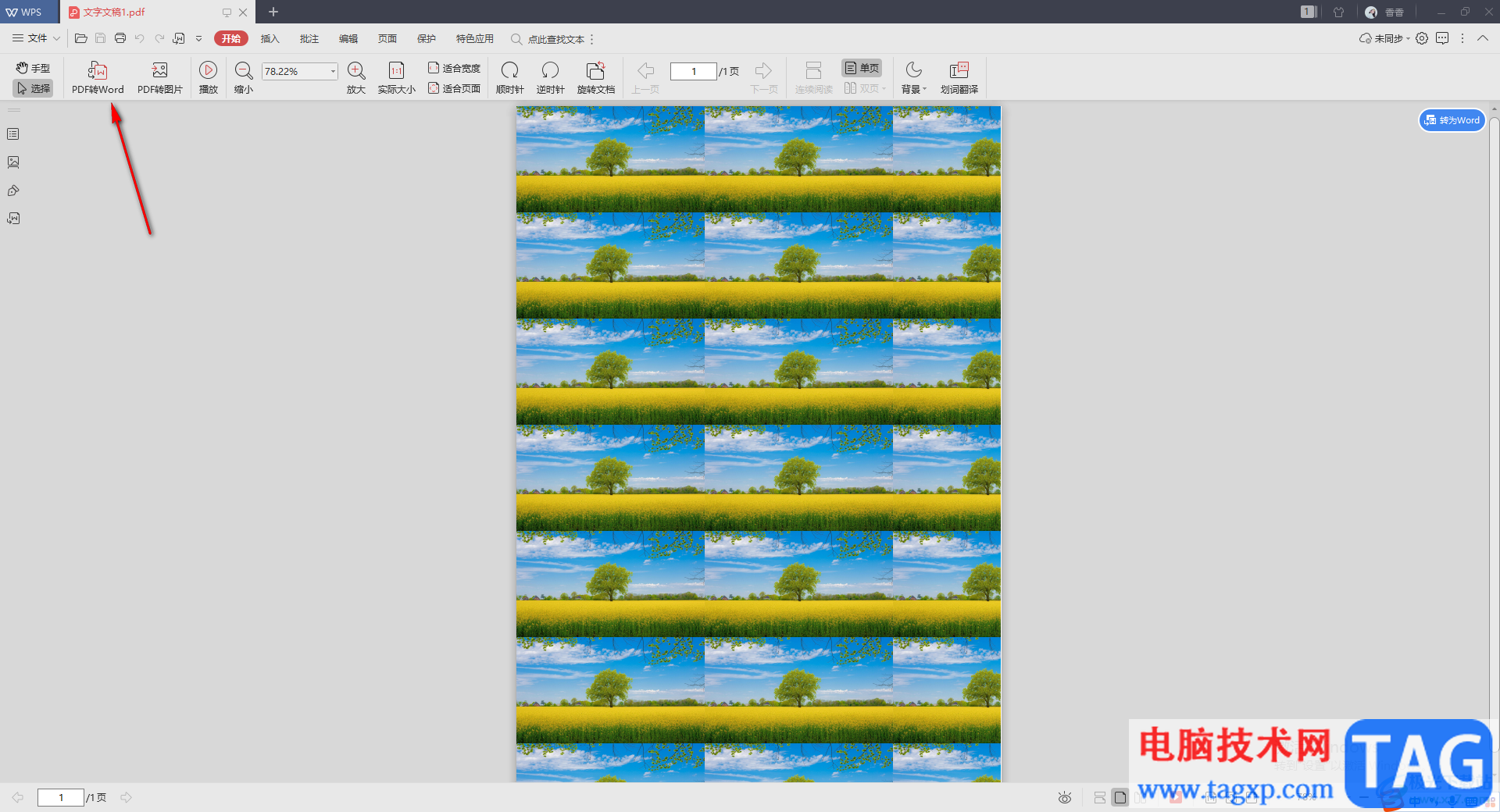
Task: Expand the arrow next to 文件
Action: [x=56, y=38]
